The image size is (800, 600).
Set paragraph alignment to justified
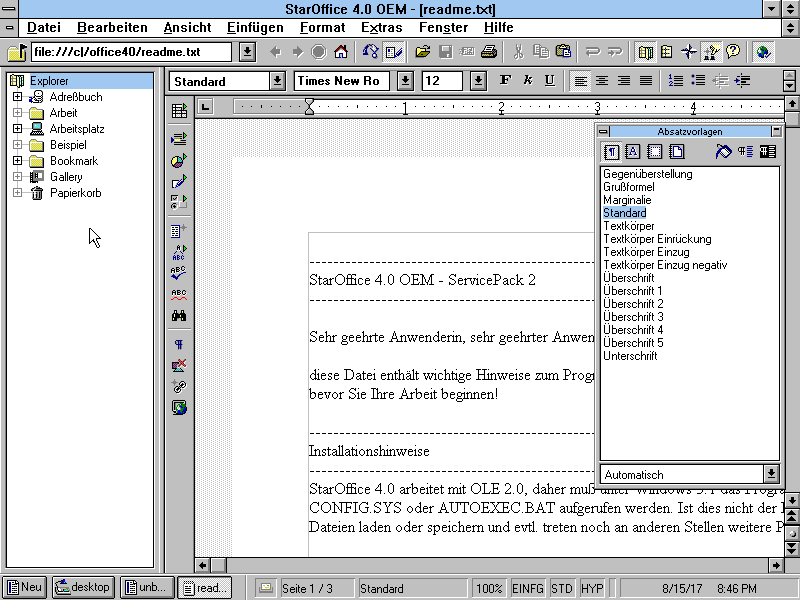pos(646,81)
